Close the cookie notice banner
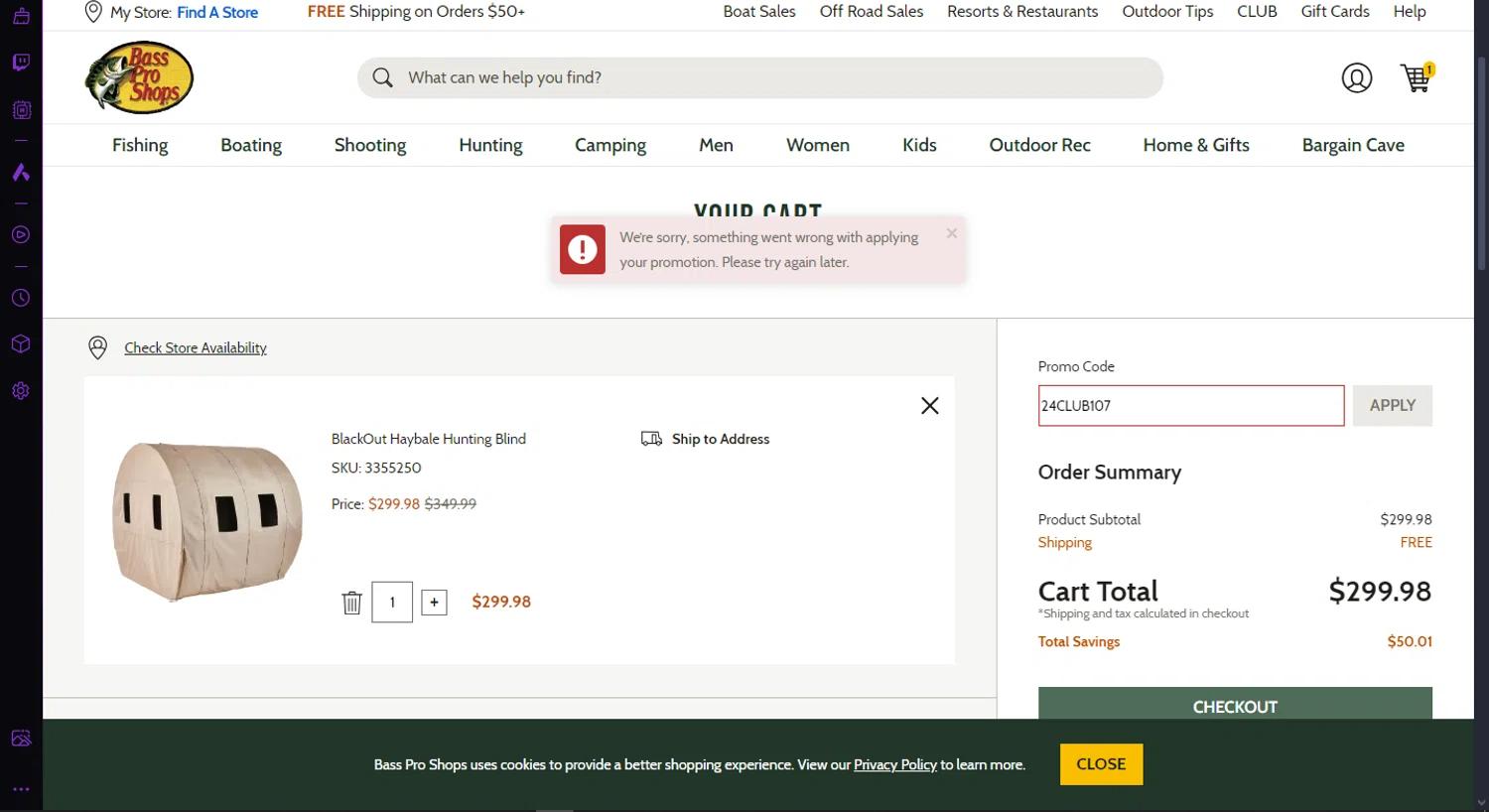Image resolution: width=1489 pixels, height=812 pixels. point(1101,764)
